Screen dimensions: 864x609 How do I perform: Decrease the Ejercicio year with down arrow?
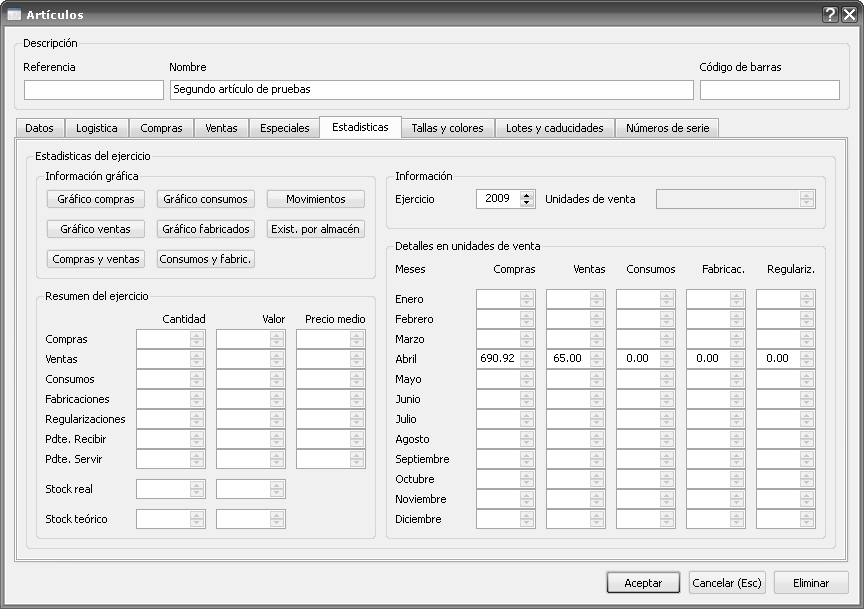pyautogui.click(x=528, y=203)
